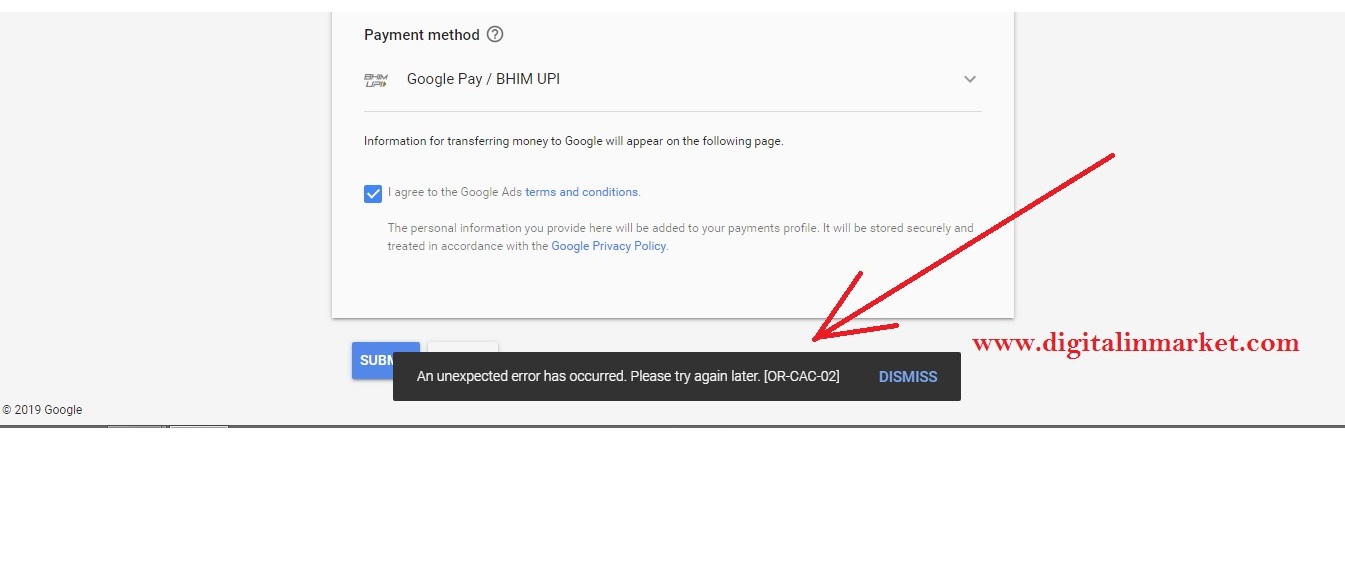Image resolution: width=1345 pixels, height=564 pixels.
Task: Open the terms and conditions link
Action: tap(581, 192)
